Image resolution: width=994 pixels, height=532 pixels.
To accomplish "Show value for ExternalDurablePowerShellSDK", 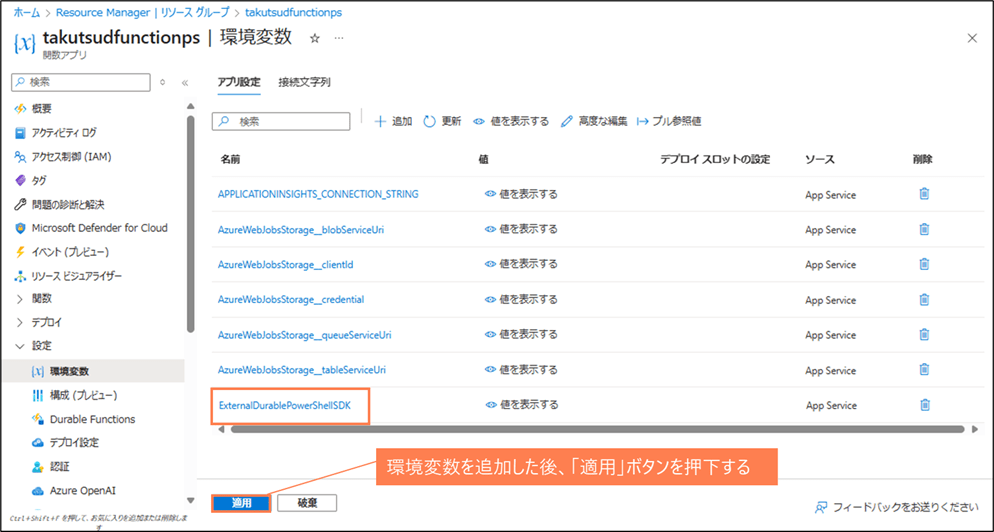I will click(522, 405).
